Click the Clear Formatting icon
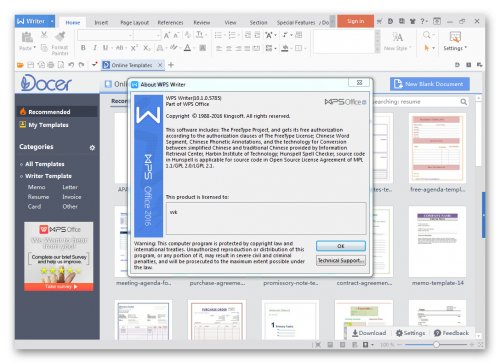Image resolution: width=500 pixels, height=364 pixels. point(188,35)
